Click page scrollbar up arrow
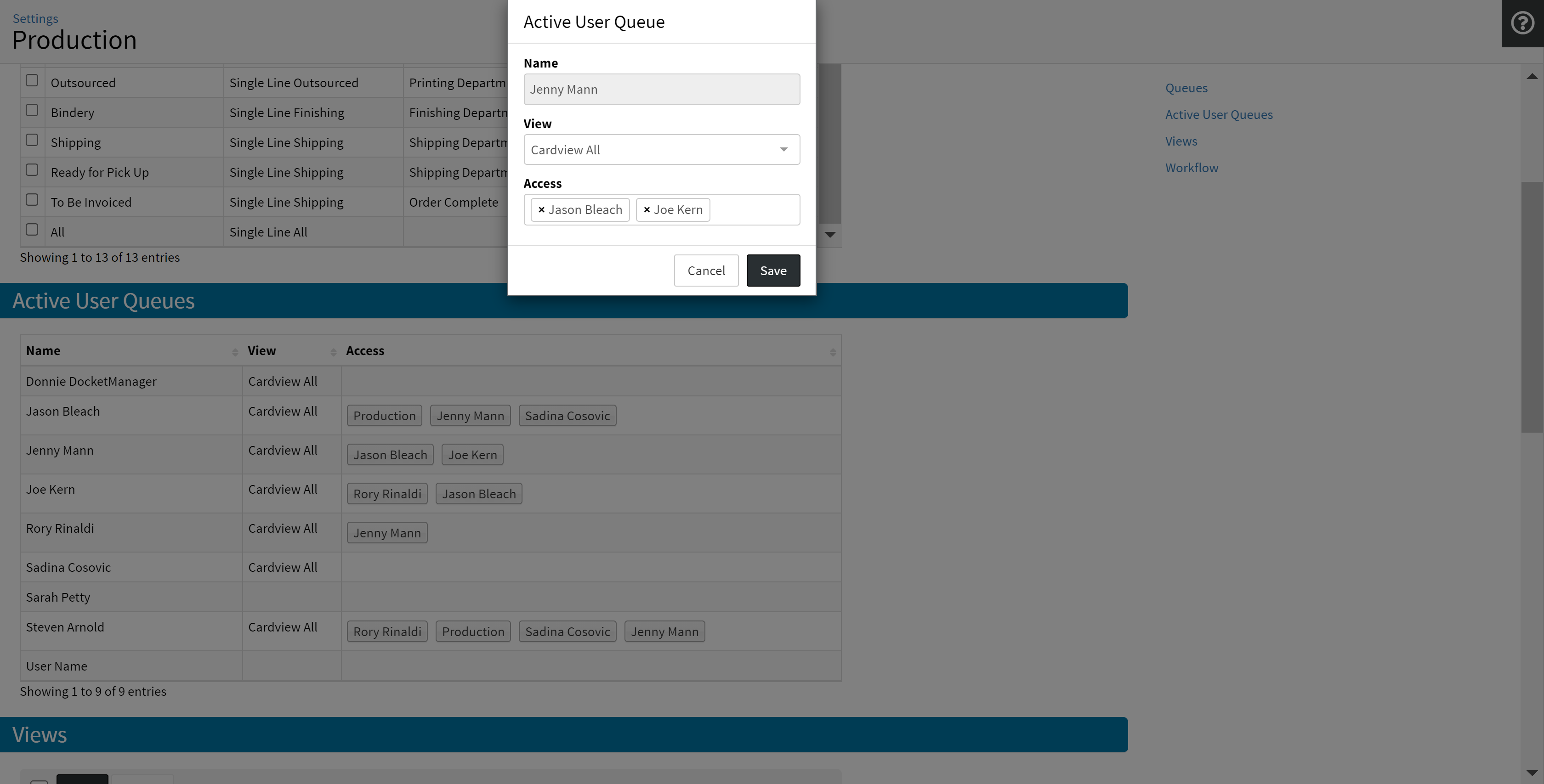The height and width of the screenshot is (784, 1544). 1532,76
